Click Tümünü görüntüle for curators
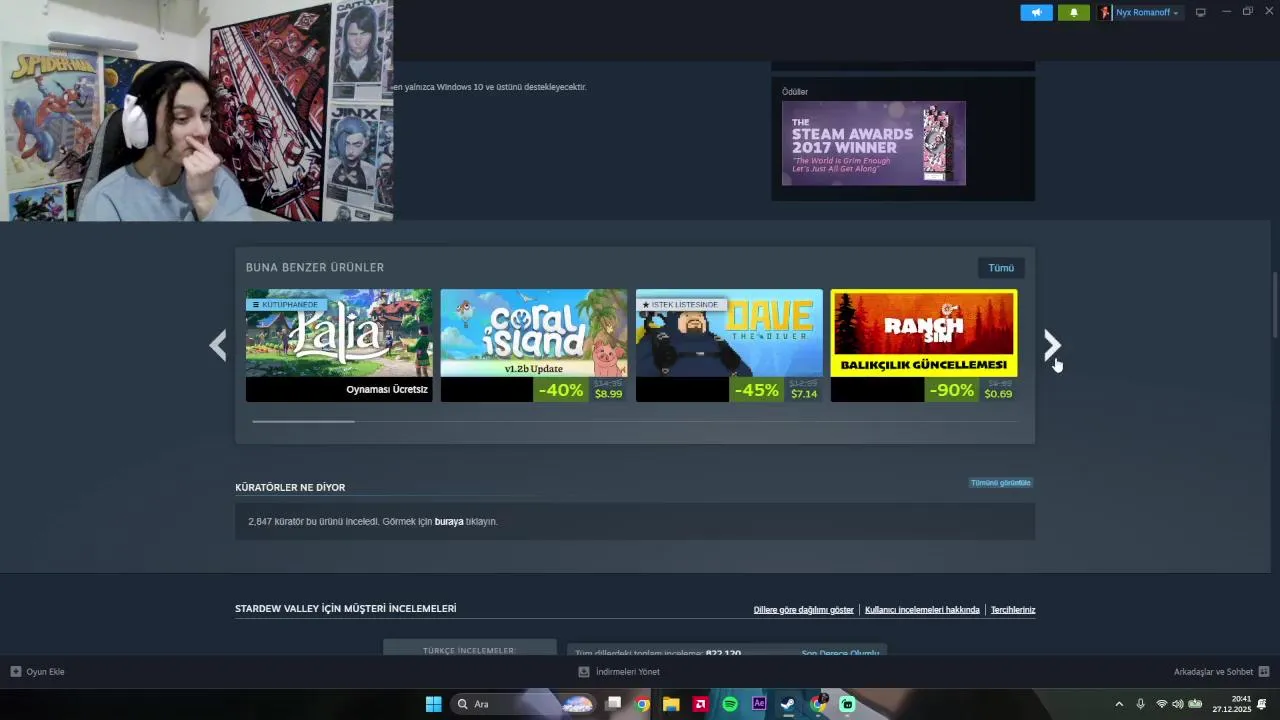Viewport: 1280px width, 720px height. pyautogui.click(x=1000, y=483)
